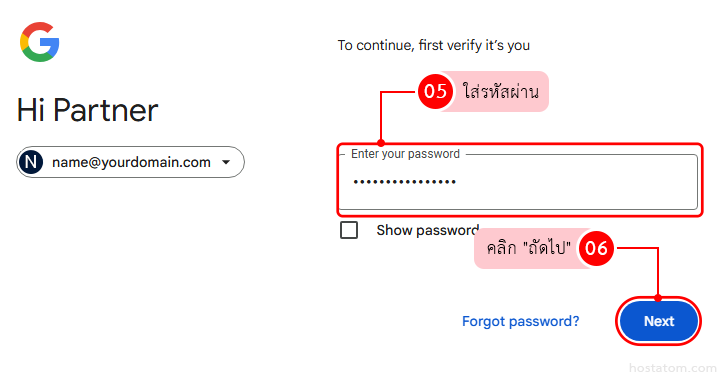Click the red 05 step badge

click(x=435, y=91)
